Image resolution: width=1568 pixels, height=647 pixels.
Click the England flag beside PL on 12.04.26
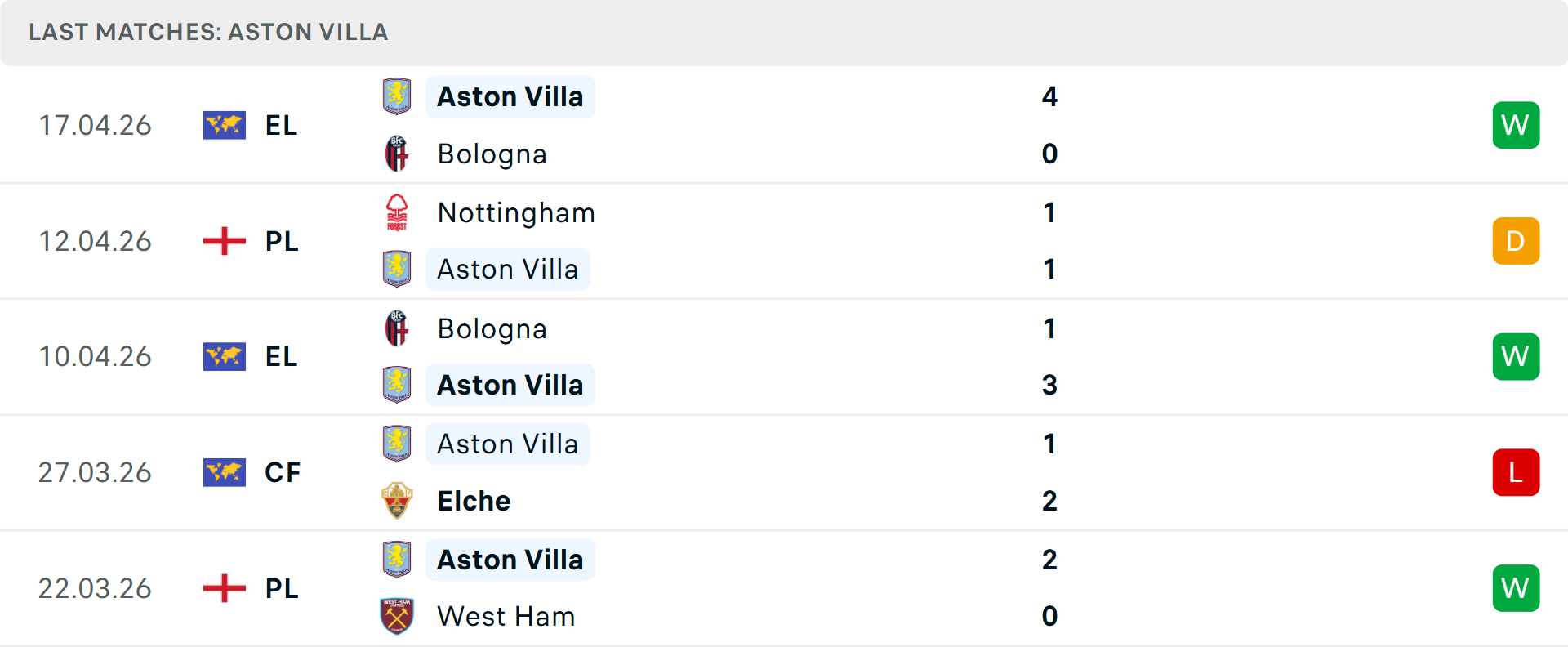coord(224,241)
